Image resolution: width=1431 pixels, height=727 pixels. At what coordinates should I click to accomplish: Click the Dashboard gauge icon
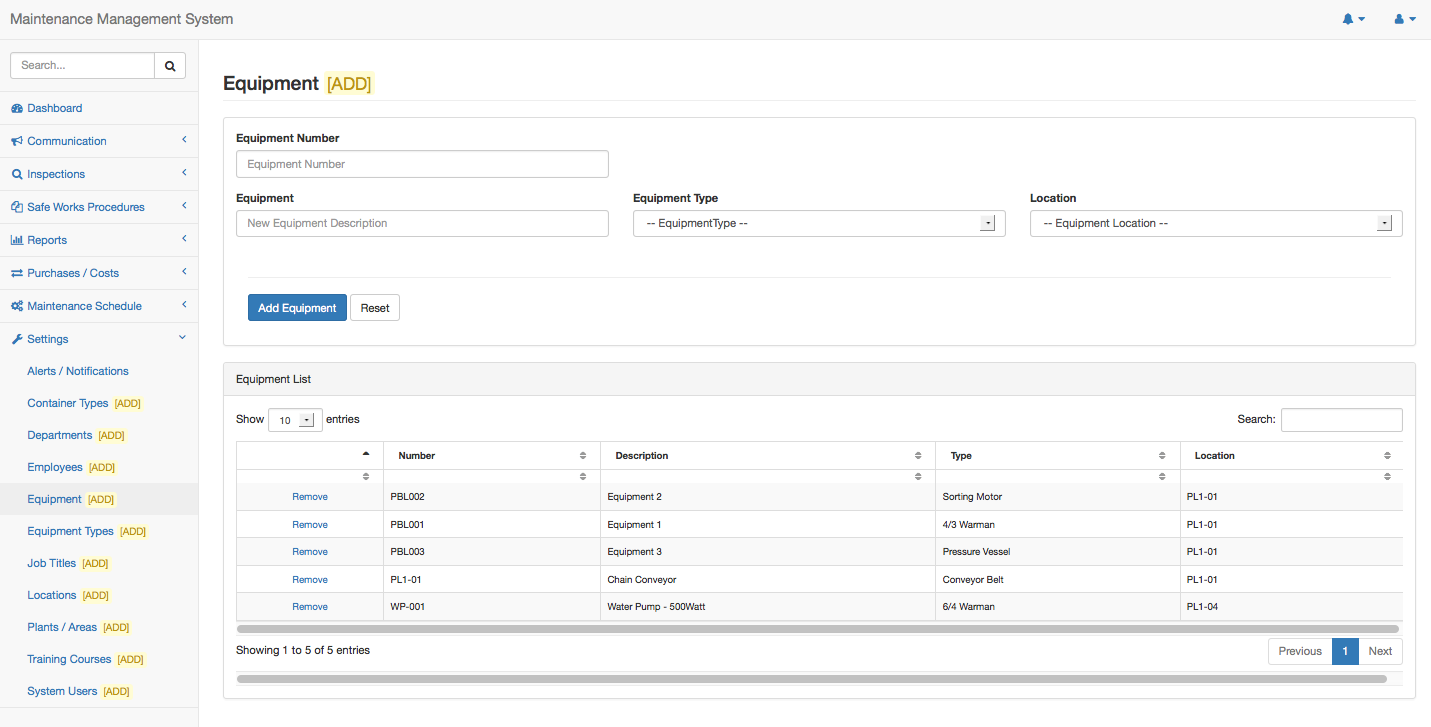(17, 108)
